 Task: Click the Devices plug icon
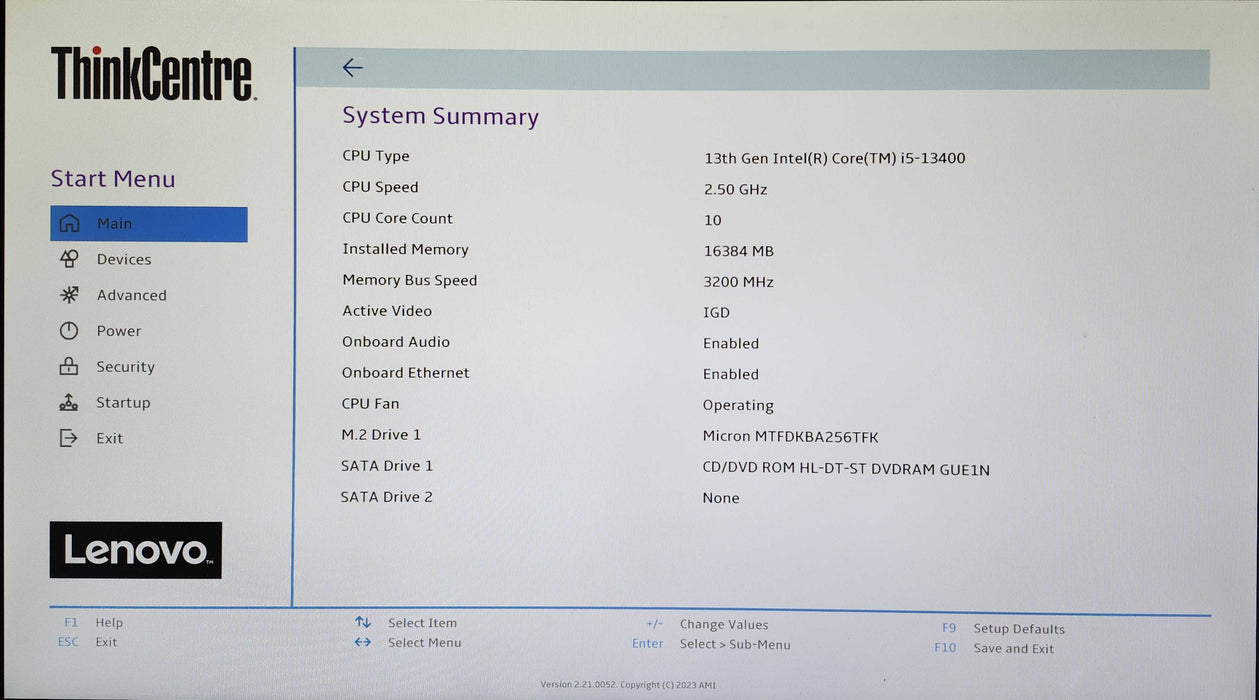coord(69,259)
